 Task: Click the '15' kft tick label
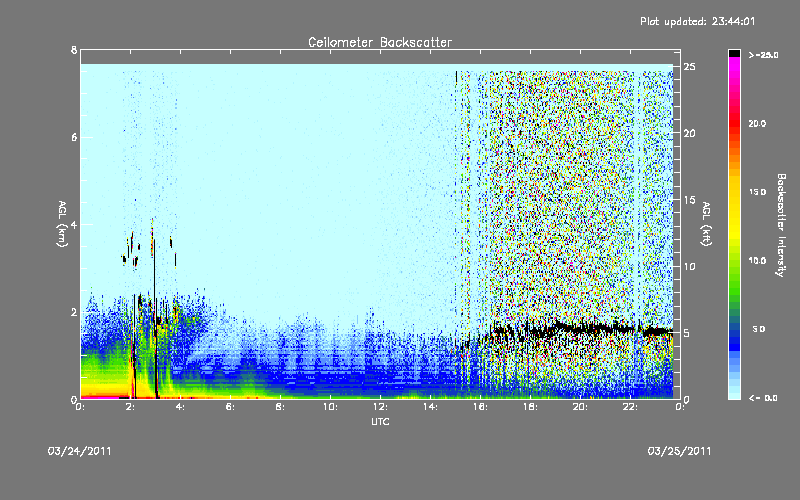tap(690, 200)
